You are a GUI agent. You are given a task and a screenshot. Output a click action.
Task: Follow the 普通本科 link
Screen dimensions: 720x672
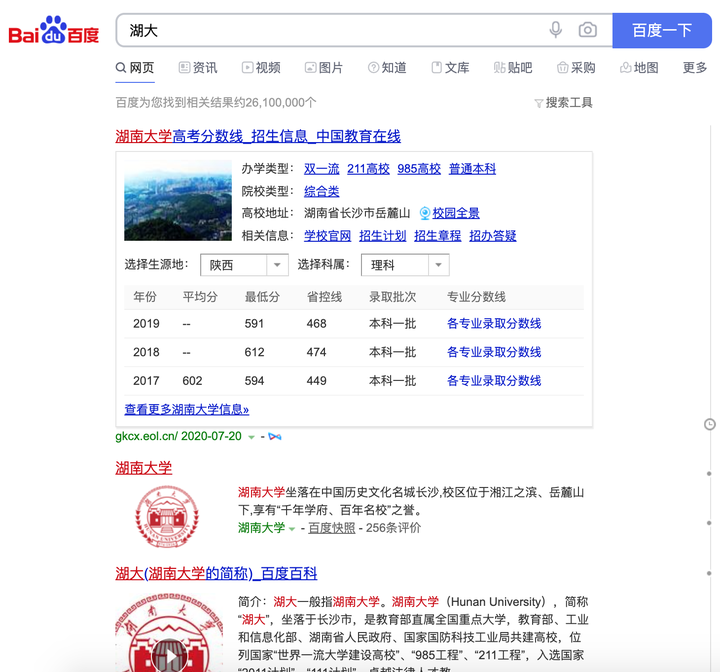[x=472, y=169]
